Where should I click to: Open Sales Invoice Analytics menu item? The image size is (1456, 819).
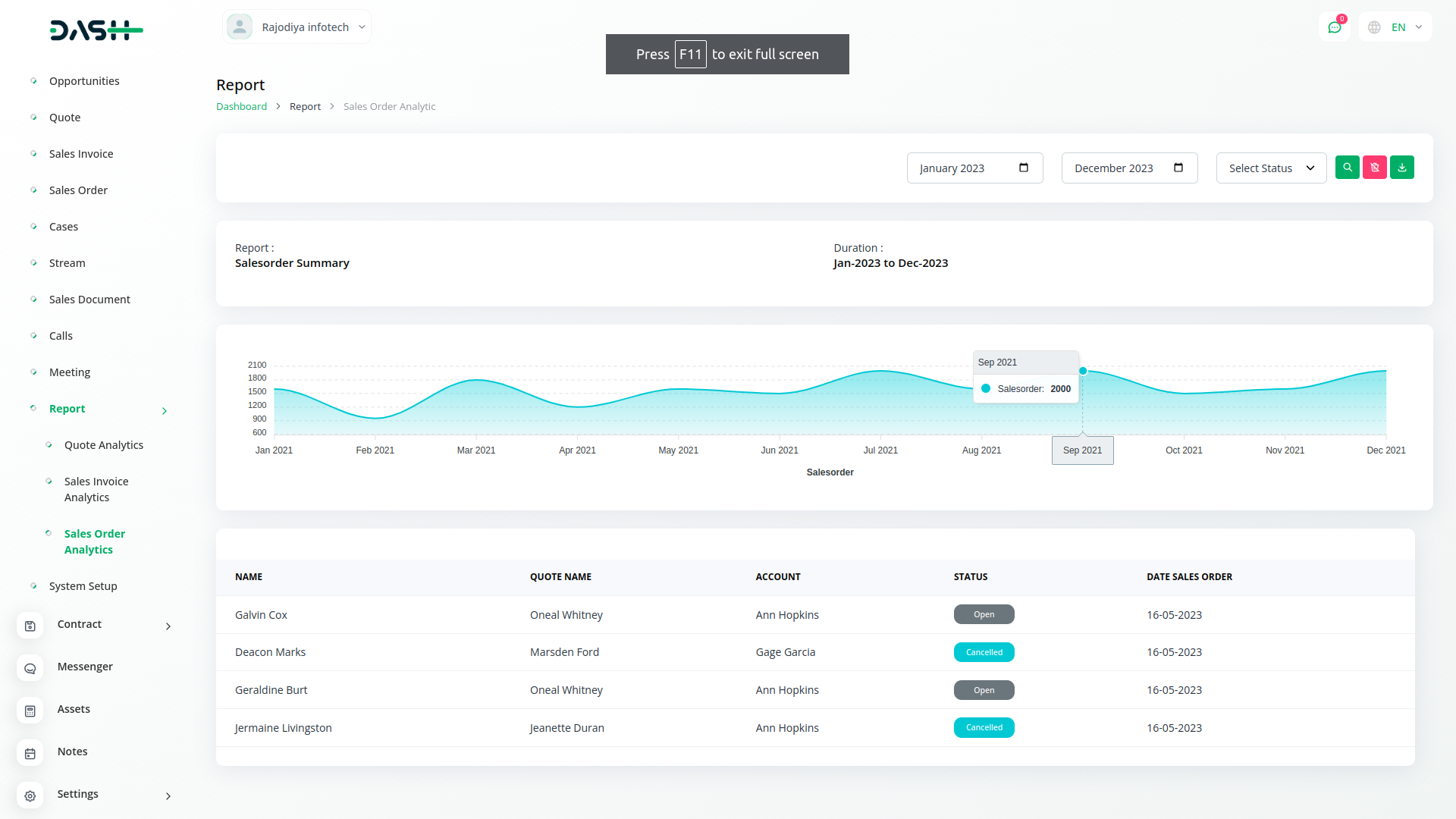(x=96, y=489)
